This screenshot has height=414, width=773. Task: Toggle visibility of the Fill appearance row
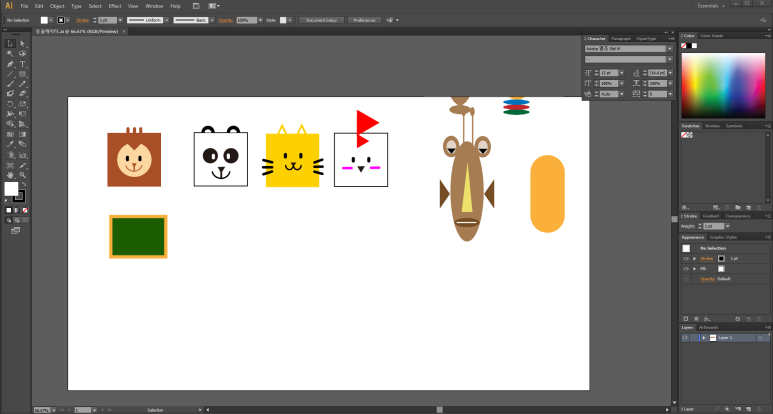coord(686,269)
